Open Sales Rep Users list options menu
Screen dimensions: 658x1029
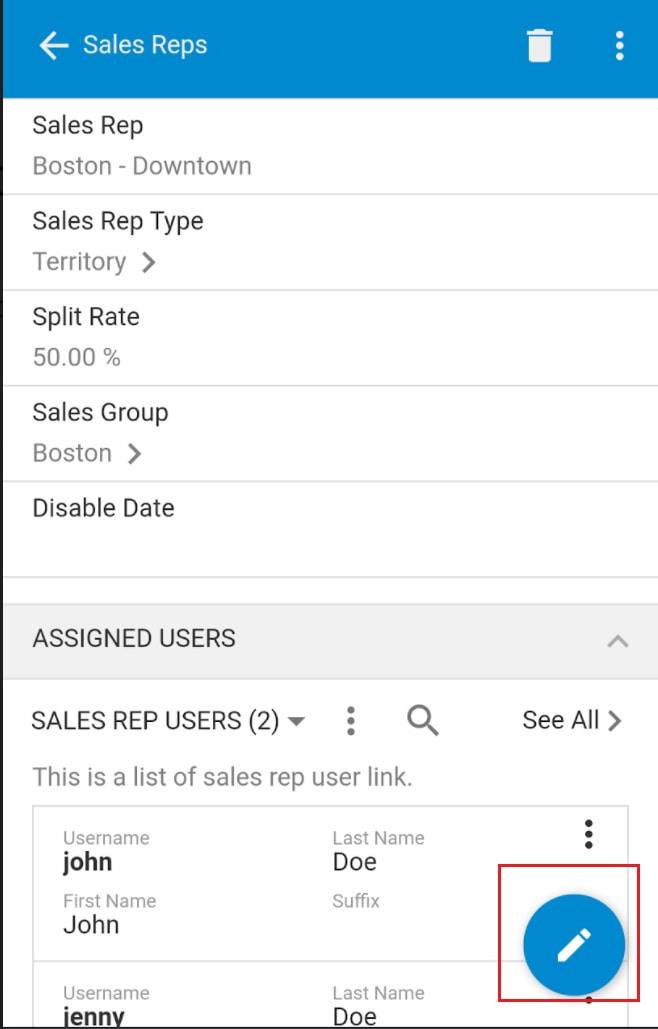click(x=351, y=721)
